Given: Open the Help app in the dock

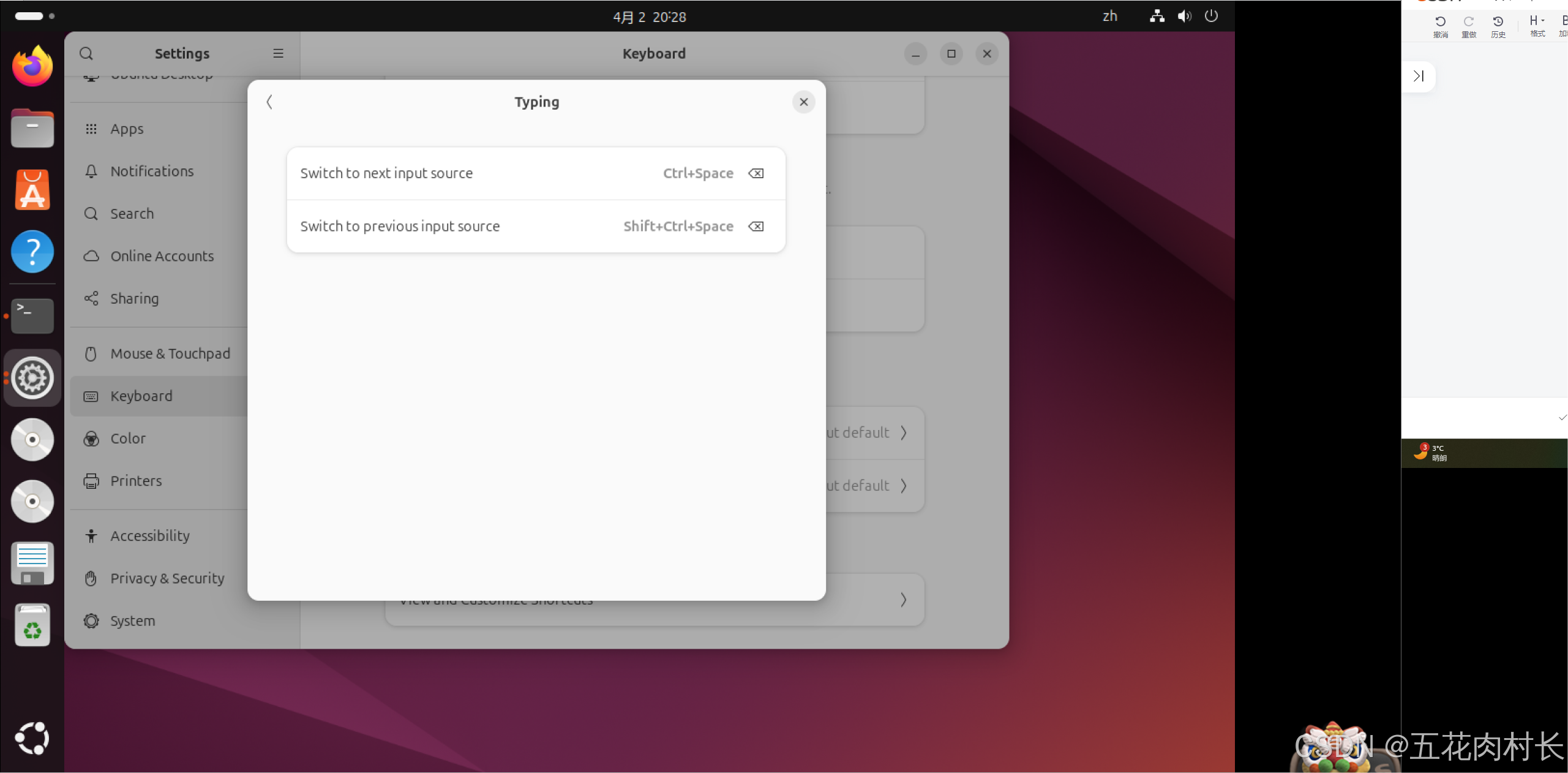Looking at the screenshot, I should [x=32, y=252].
